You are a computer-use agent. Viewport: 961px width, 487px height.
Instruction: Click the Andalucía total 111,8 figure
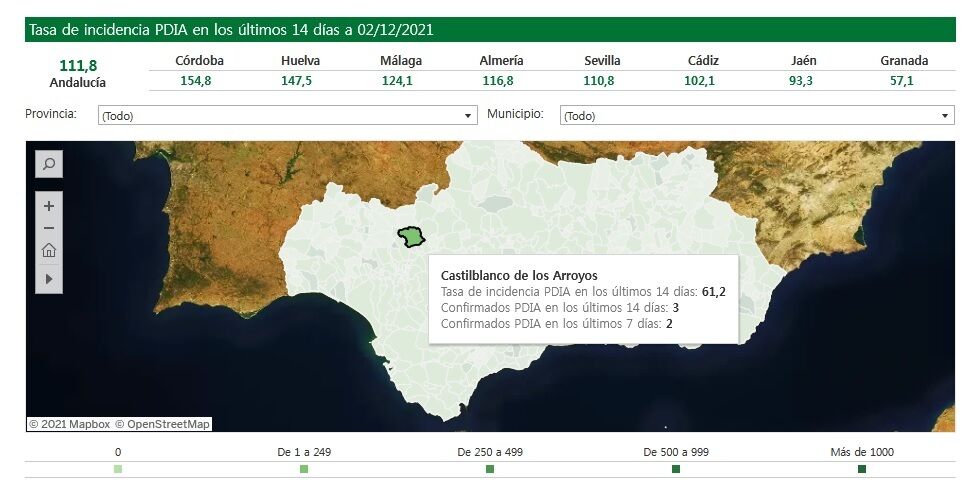click(78, 65)
